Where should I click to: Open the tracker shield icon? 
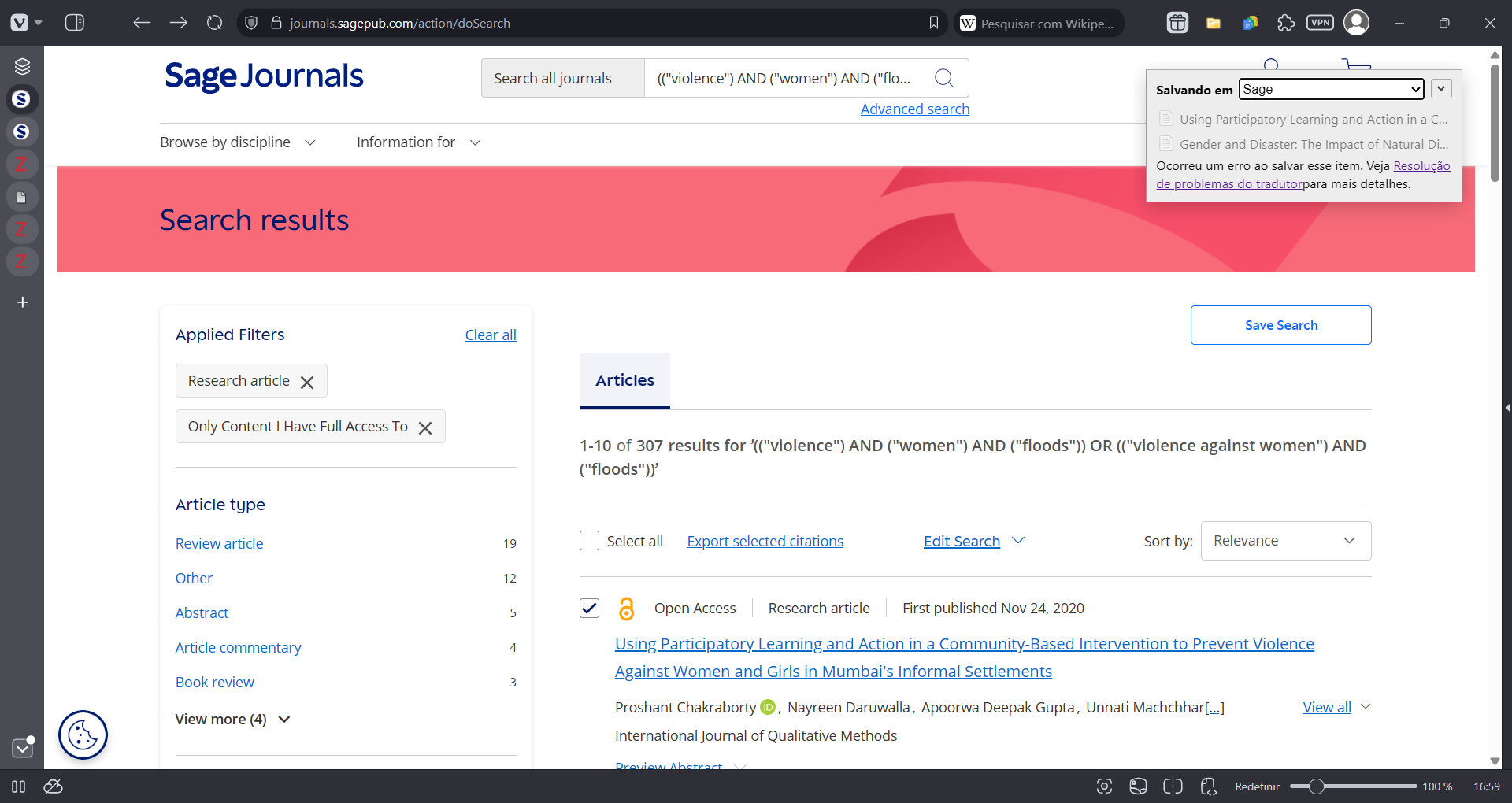251,23
